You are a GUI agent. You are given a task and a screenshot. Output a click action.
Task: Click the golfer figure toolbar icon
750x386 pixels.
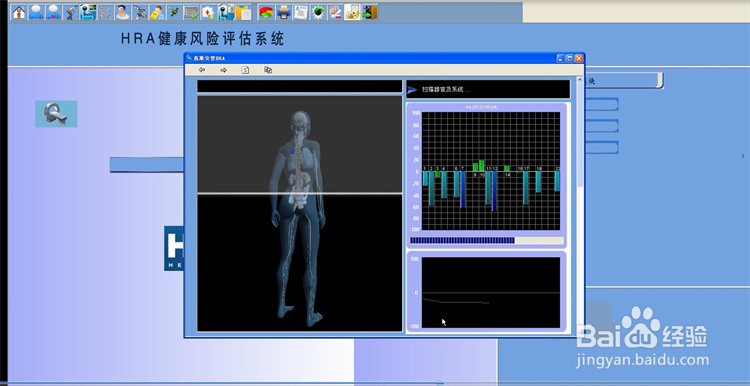point(71,12)
